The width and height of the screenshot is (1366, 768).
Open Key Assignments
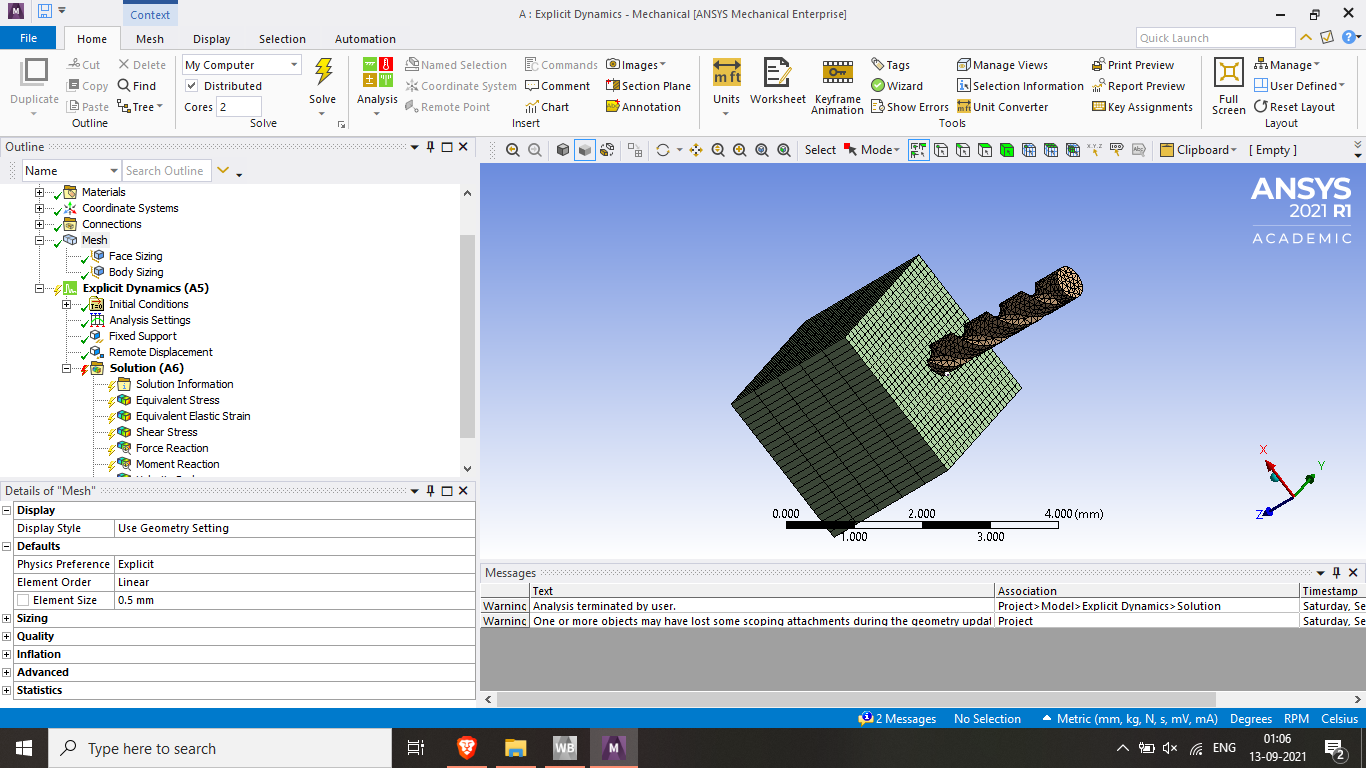point(1142,107)
